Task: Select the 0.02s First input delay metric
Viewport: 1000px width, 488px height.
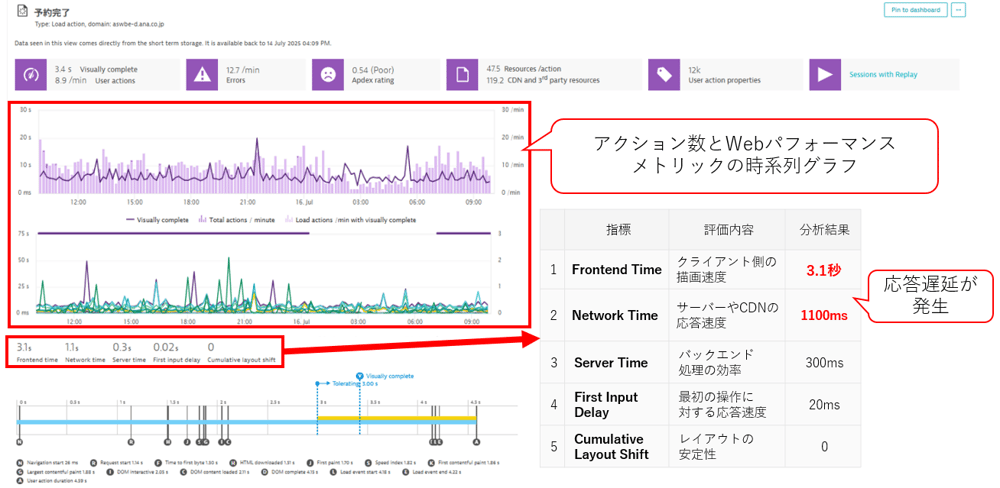Action: click(x=177, y=353)
